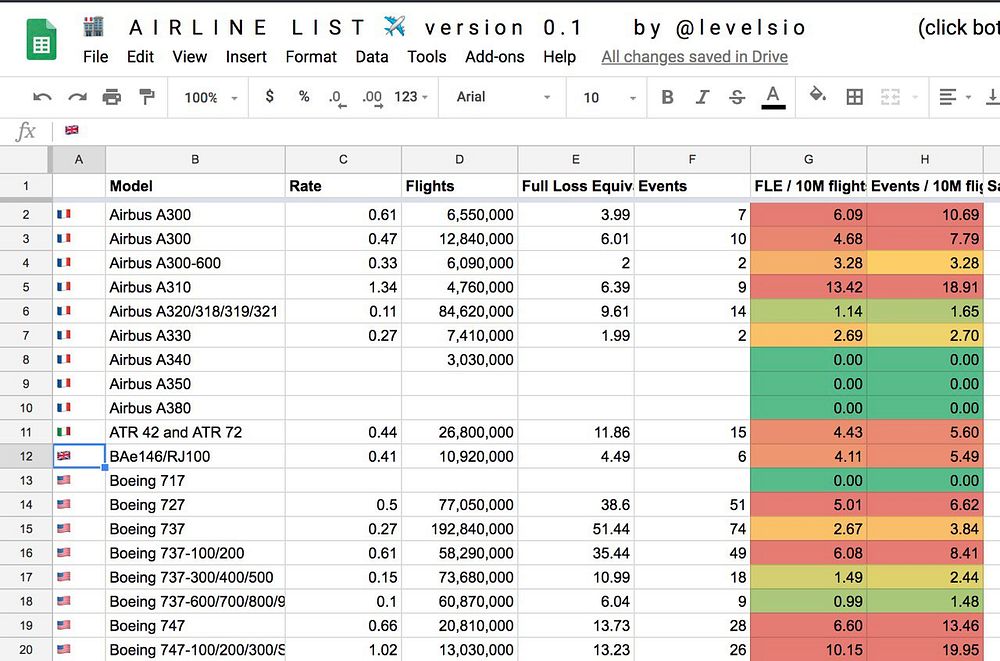
Task: Open the File menu
Action: [x=96, y=57]
